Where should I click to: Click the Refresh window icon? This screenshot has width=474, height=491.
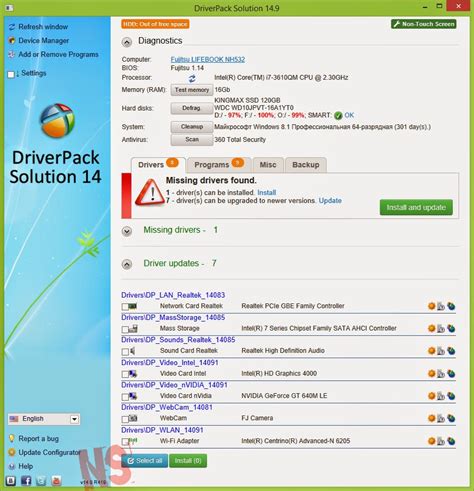click(12, 27)
